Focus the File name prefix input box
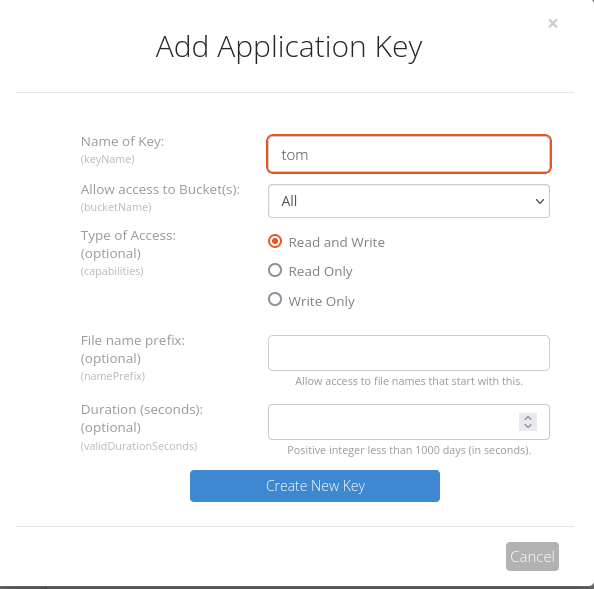Viewport: 594px width, 589px height. point(409,353)
